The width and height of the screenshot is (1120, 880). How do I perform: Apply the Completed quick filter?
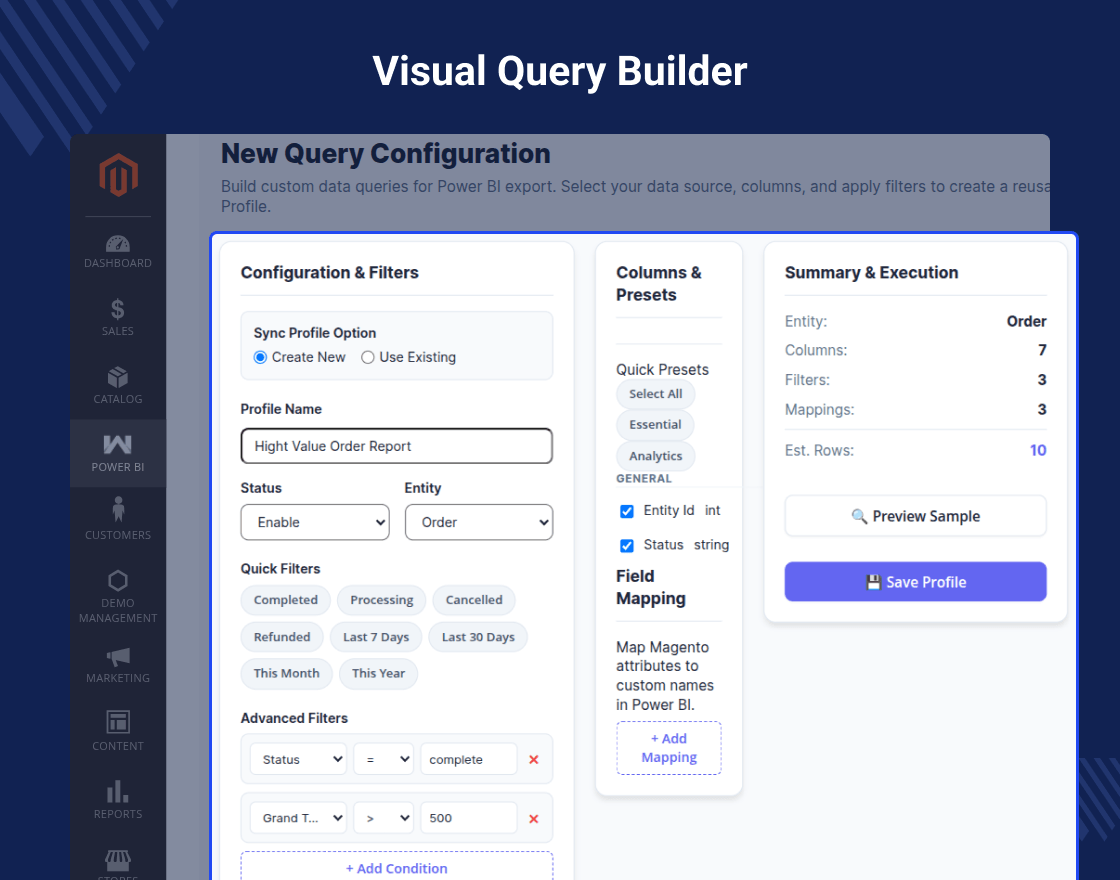pos(286,600)
